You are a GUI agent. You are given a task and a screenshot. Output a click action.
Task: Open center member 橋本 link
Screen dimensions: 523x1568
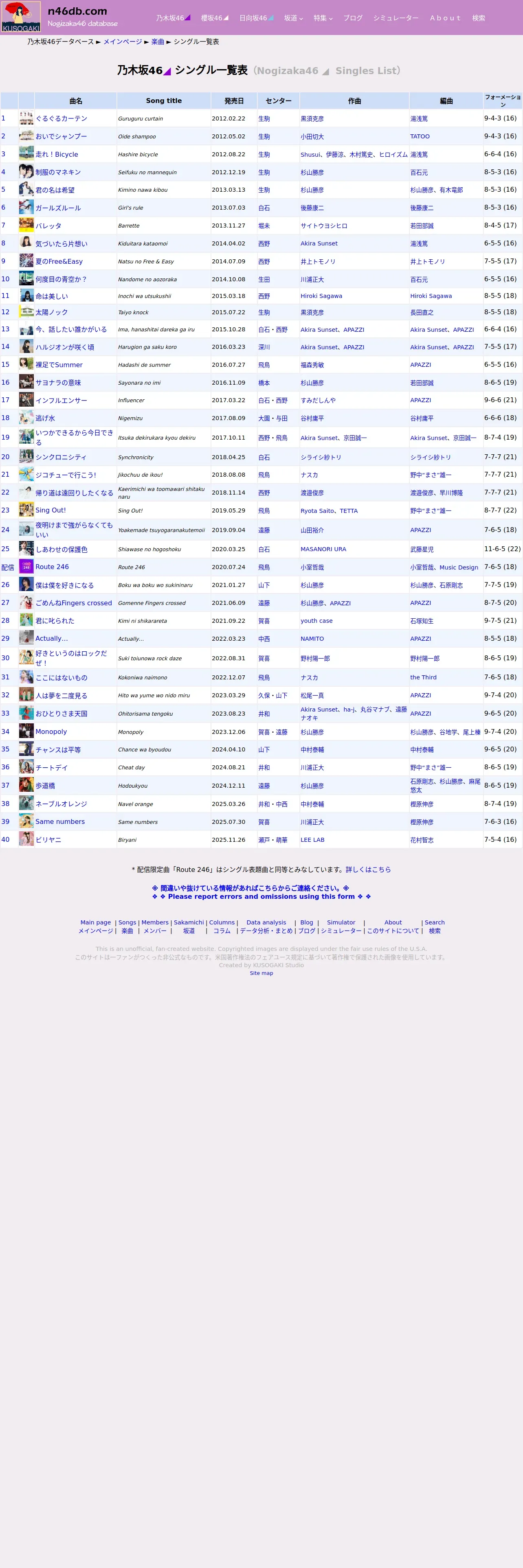pos(264,383)
